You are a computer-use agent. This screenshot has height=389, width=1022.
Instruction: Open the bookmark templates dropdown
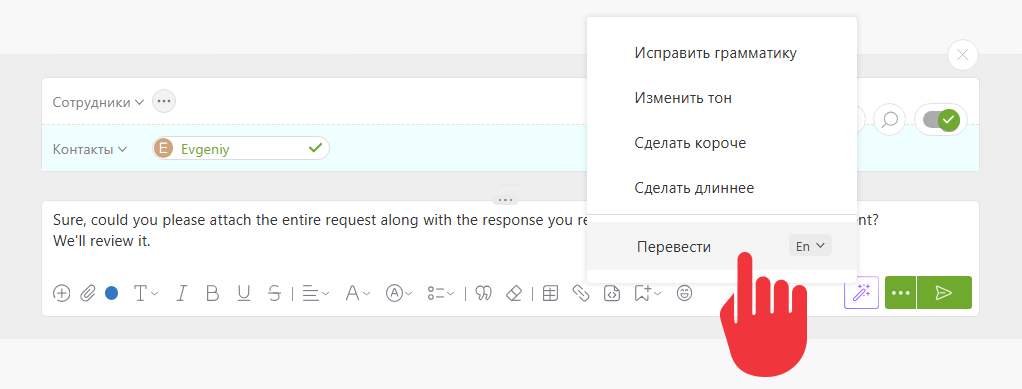tap(648, 293)
